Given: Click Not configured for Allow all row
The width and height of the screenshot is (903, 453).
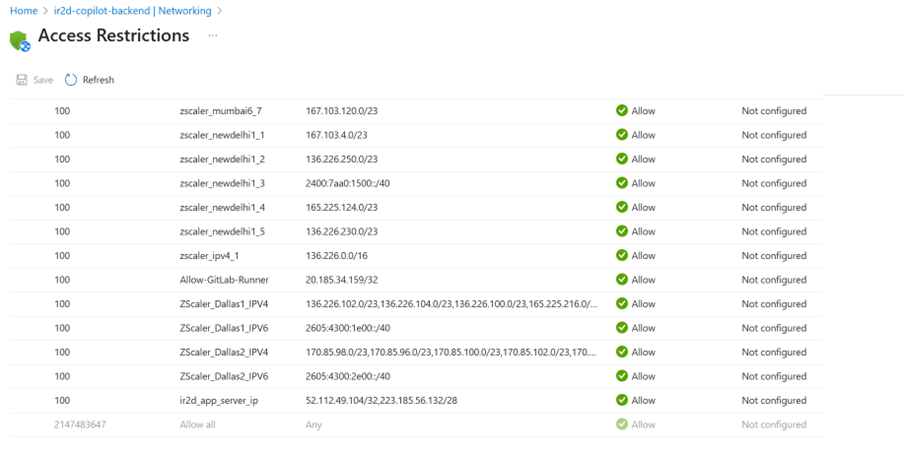Looking at the screenshot, I should point(774,425).
